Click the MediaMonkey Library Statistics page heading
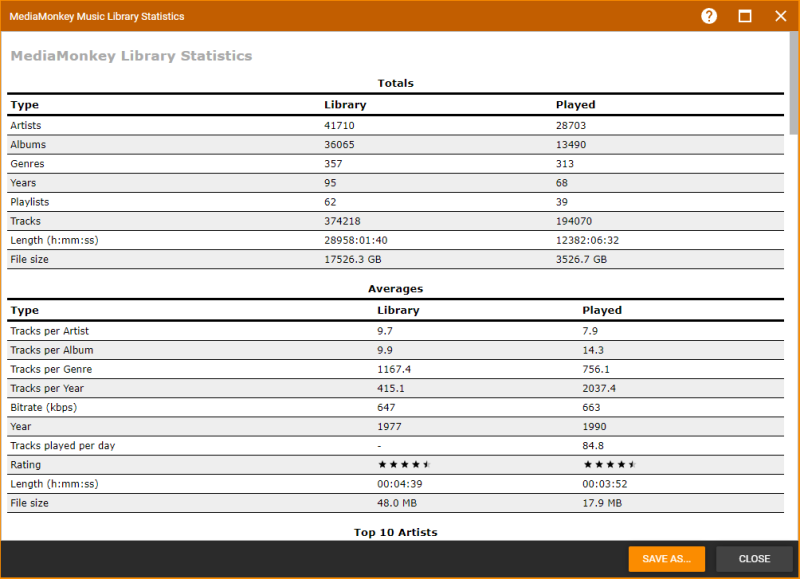800x579 pixels. coord(131,56)
